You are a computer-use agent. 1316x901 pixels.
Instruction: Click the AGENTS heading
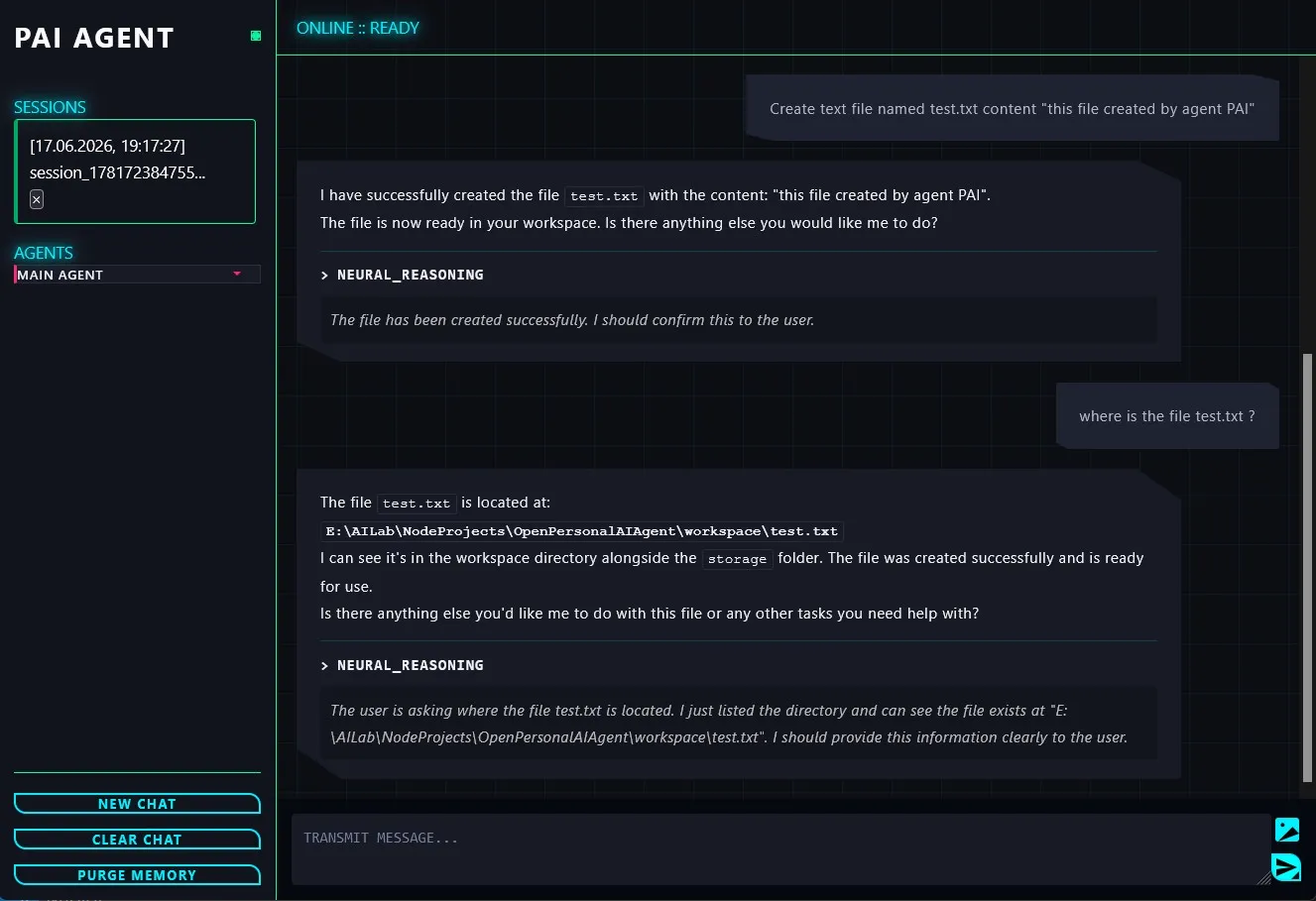point(44,253)
